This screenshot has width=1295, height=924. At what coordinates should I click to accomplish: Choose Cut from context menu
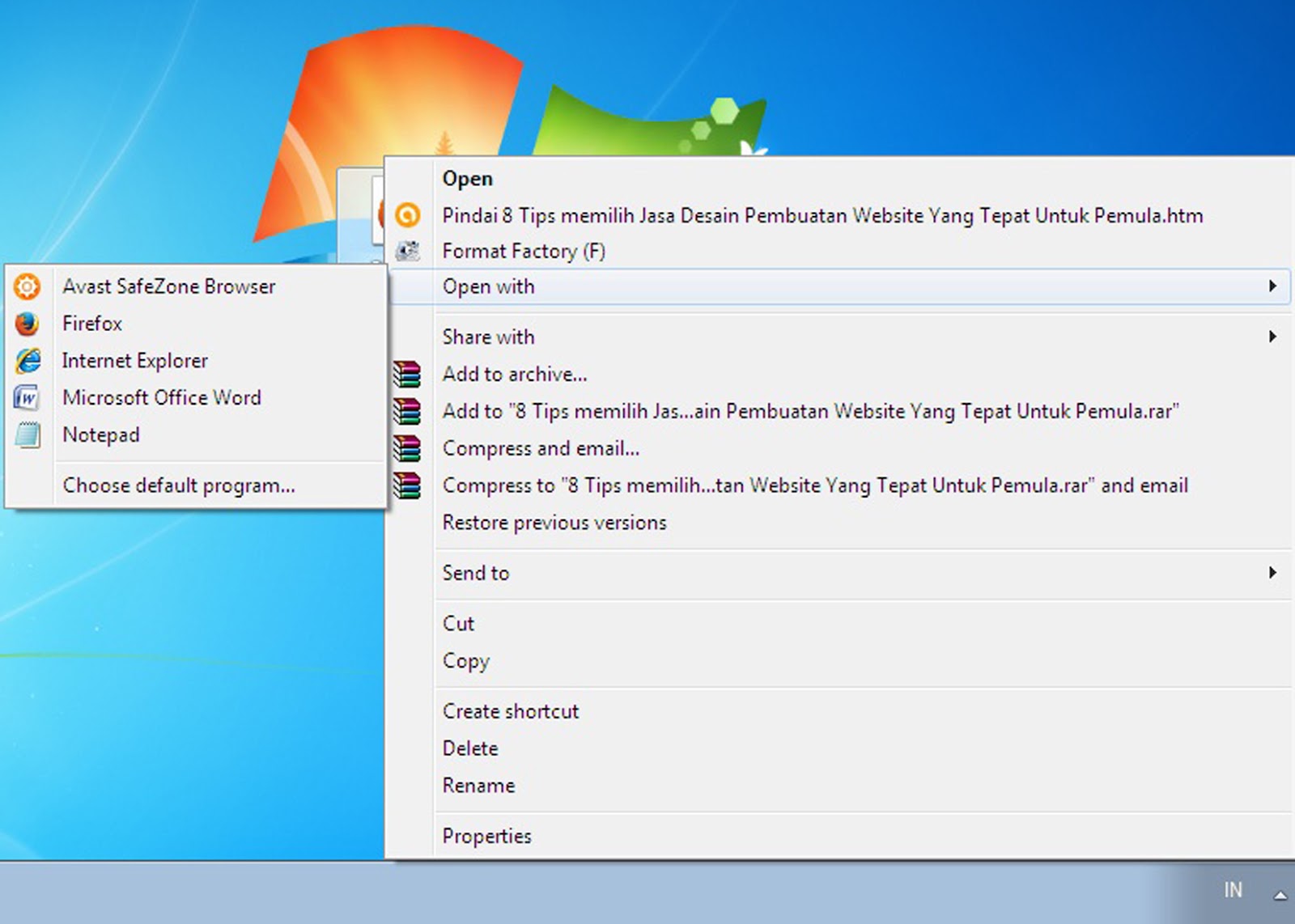pyautogui.click(x=839, y=623)
